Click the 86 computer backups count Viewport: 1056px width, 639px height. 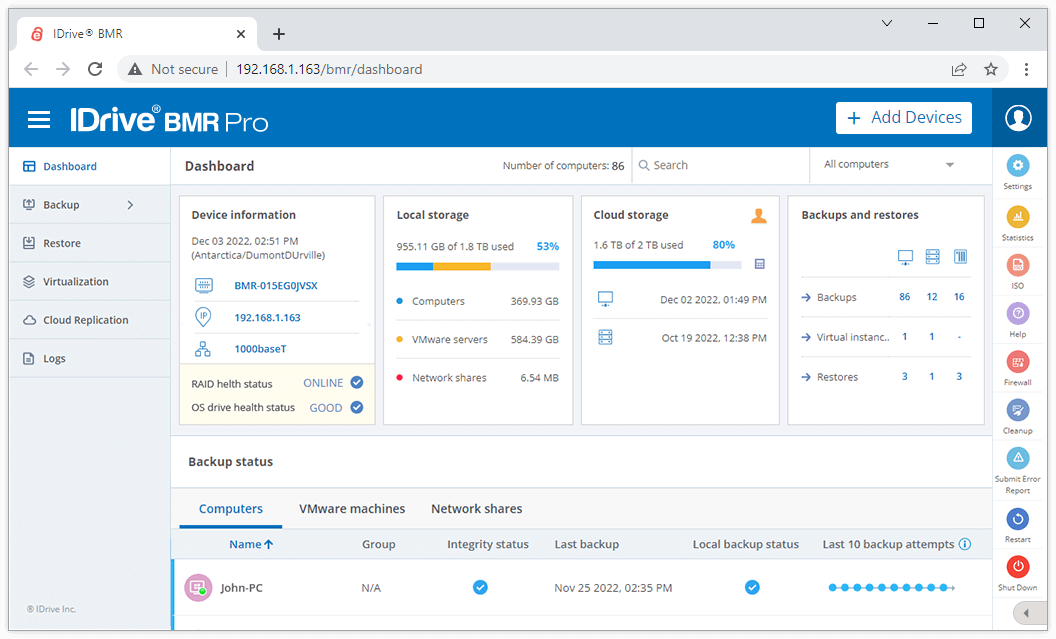(904, 297)
